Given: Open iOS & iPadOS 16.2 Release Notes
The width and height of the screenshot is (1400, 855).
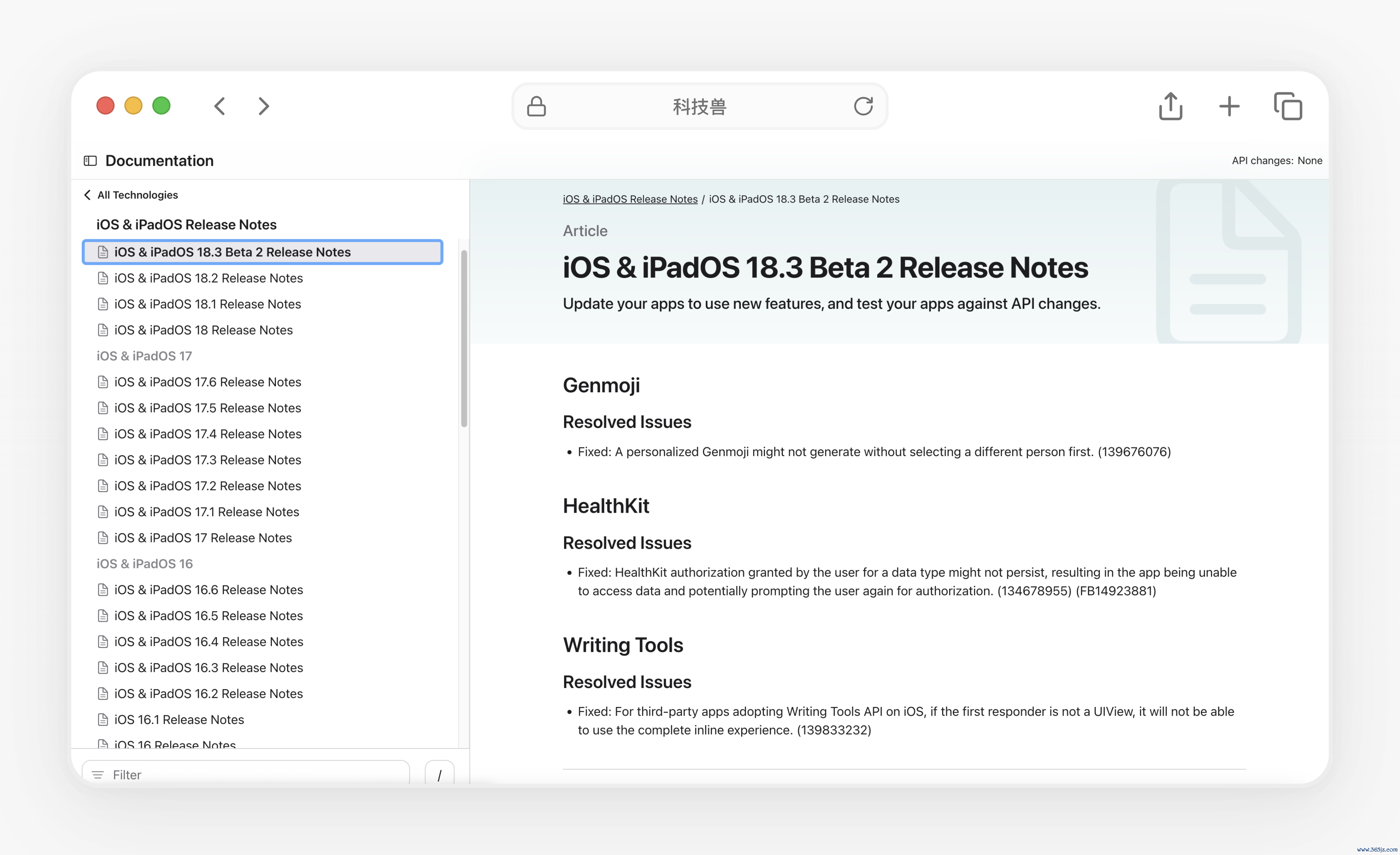Looking at the screenshot, I should point(209,694).
